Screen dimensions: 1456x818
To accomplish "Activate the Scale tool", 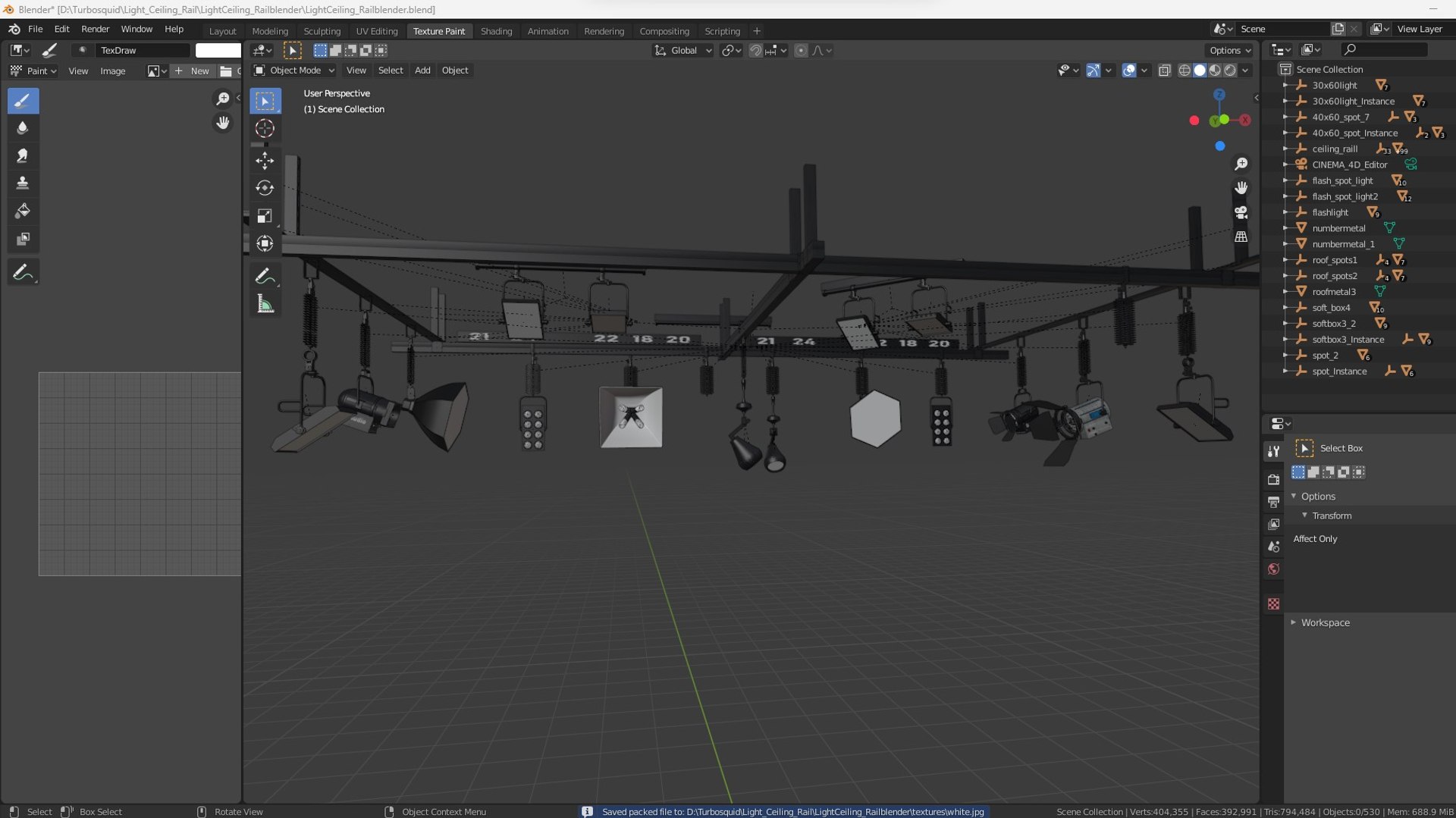I will [265, 216].
